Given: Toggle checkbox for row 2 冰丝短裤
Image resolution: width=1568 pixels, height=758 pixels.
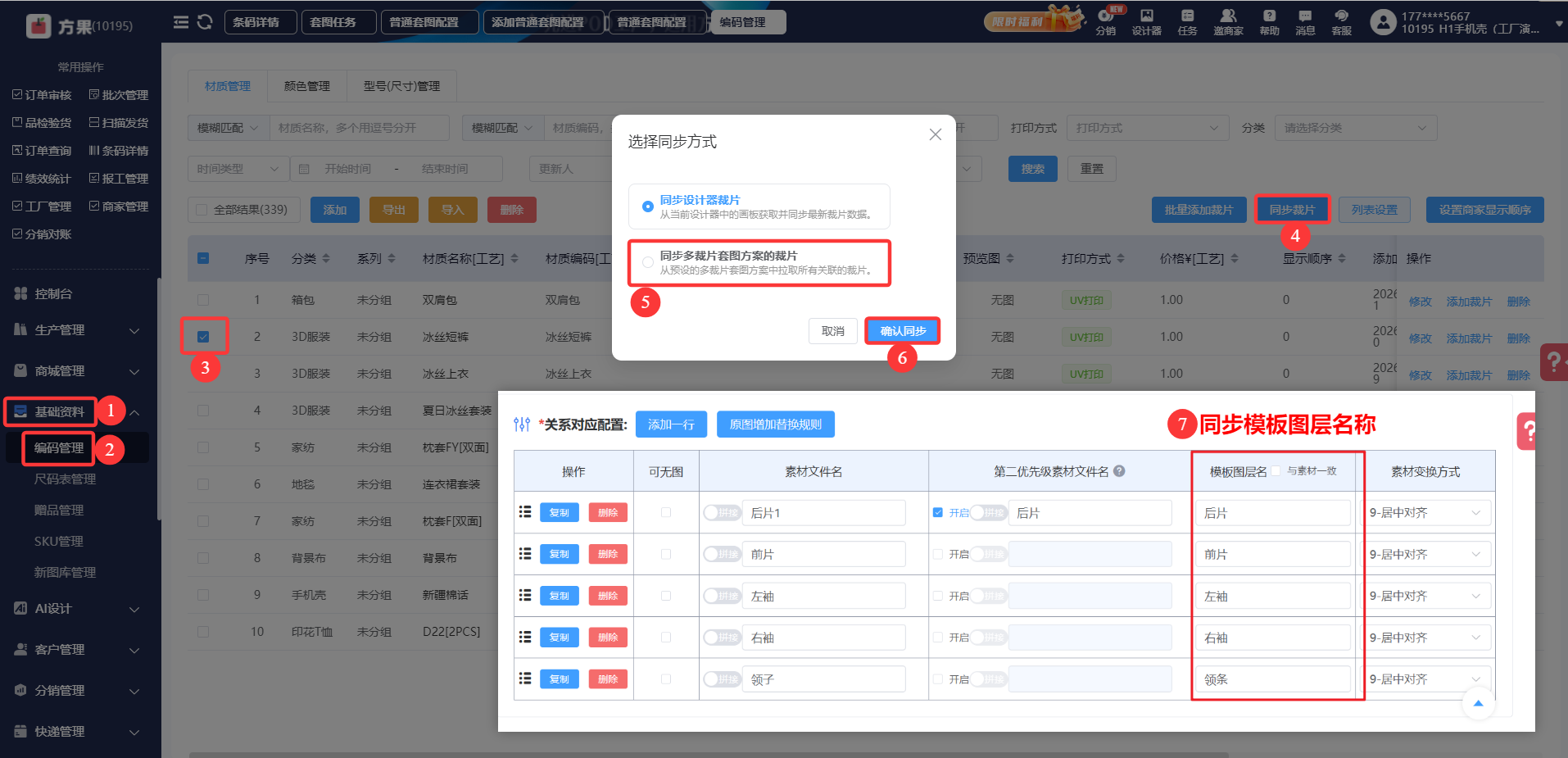Looking at the screenshot, I should point(203,337).
